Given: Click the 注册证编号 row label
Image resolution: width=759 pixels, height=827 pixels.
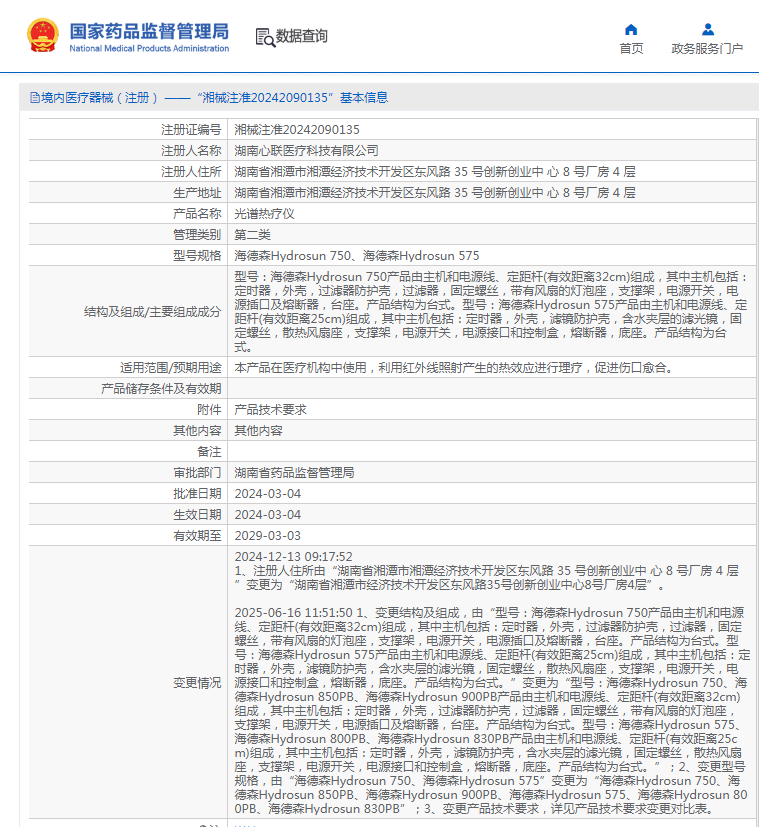Looking at the screenshot, I should point(191,130).
